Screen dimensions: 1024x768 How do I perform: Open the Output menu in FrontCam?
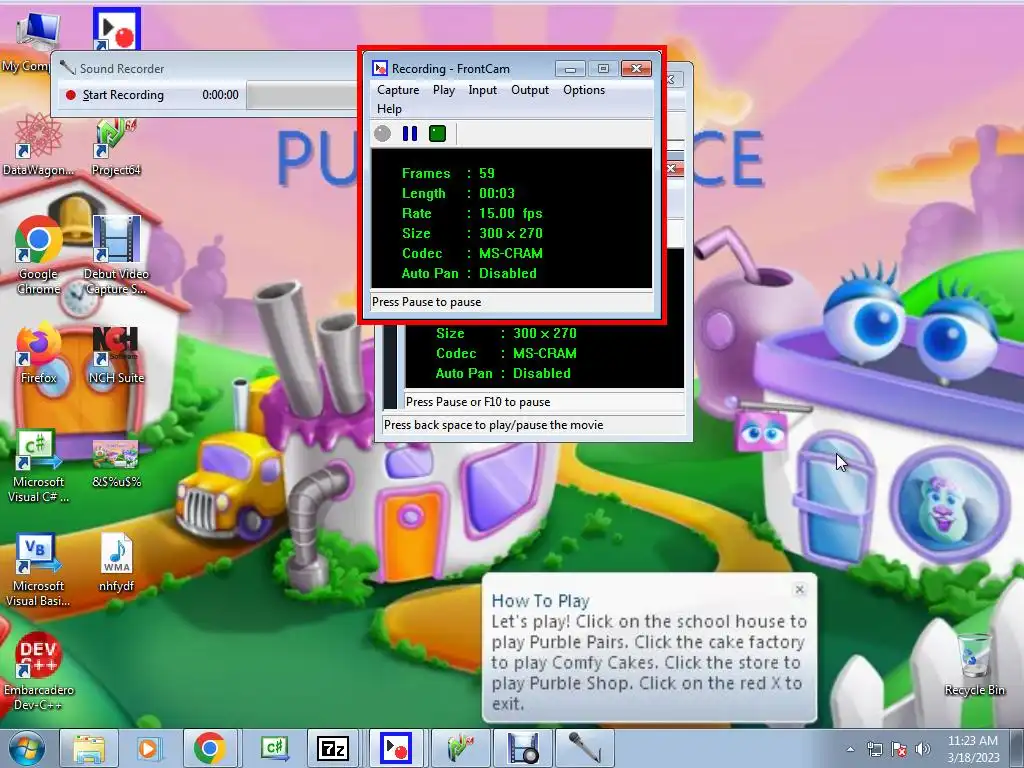click(x=530, y=90)
